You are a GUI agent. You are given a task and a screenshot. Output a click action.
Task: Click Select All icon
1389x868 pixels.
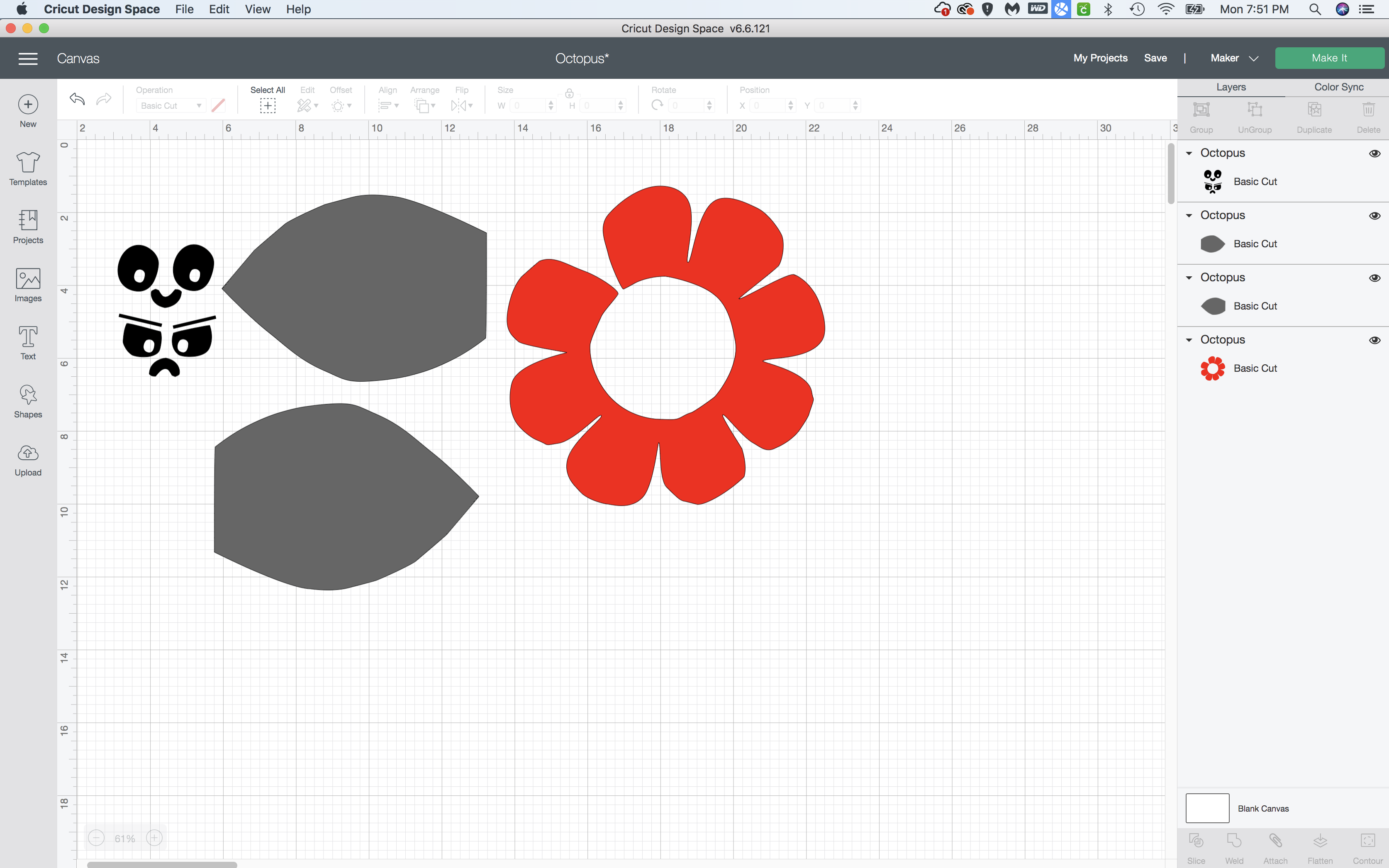point(268,105)
